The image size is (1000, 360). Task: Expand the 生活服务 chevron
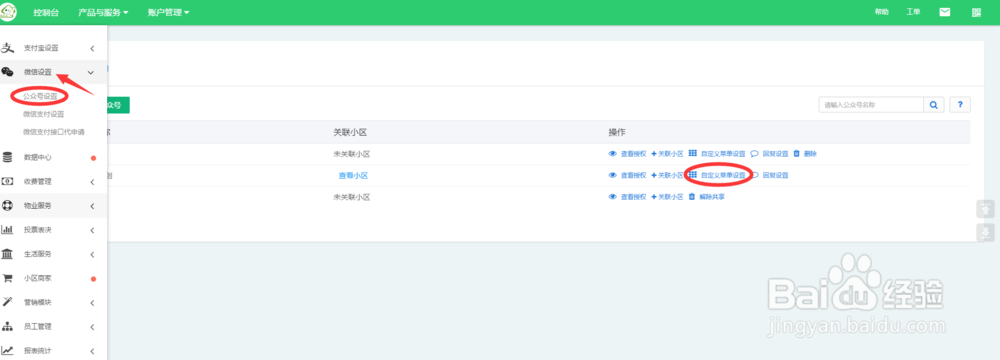click(x=92, y=255)
